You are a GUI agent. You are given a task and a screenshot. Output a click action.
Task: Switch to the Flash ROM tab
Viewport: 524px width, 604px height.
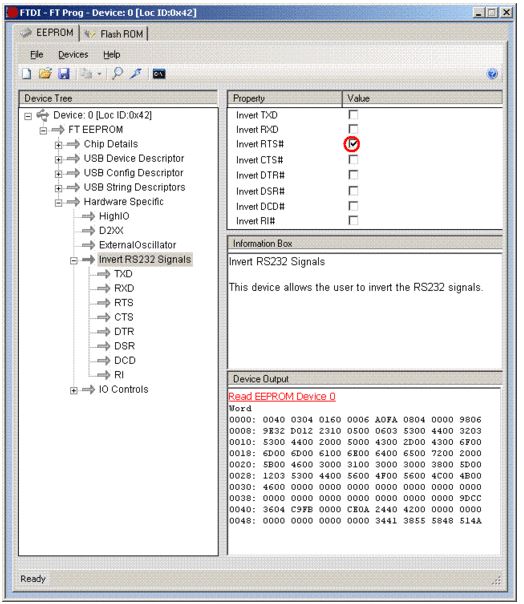coord(114,34)
